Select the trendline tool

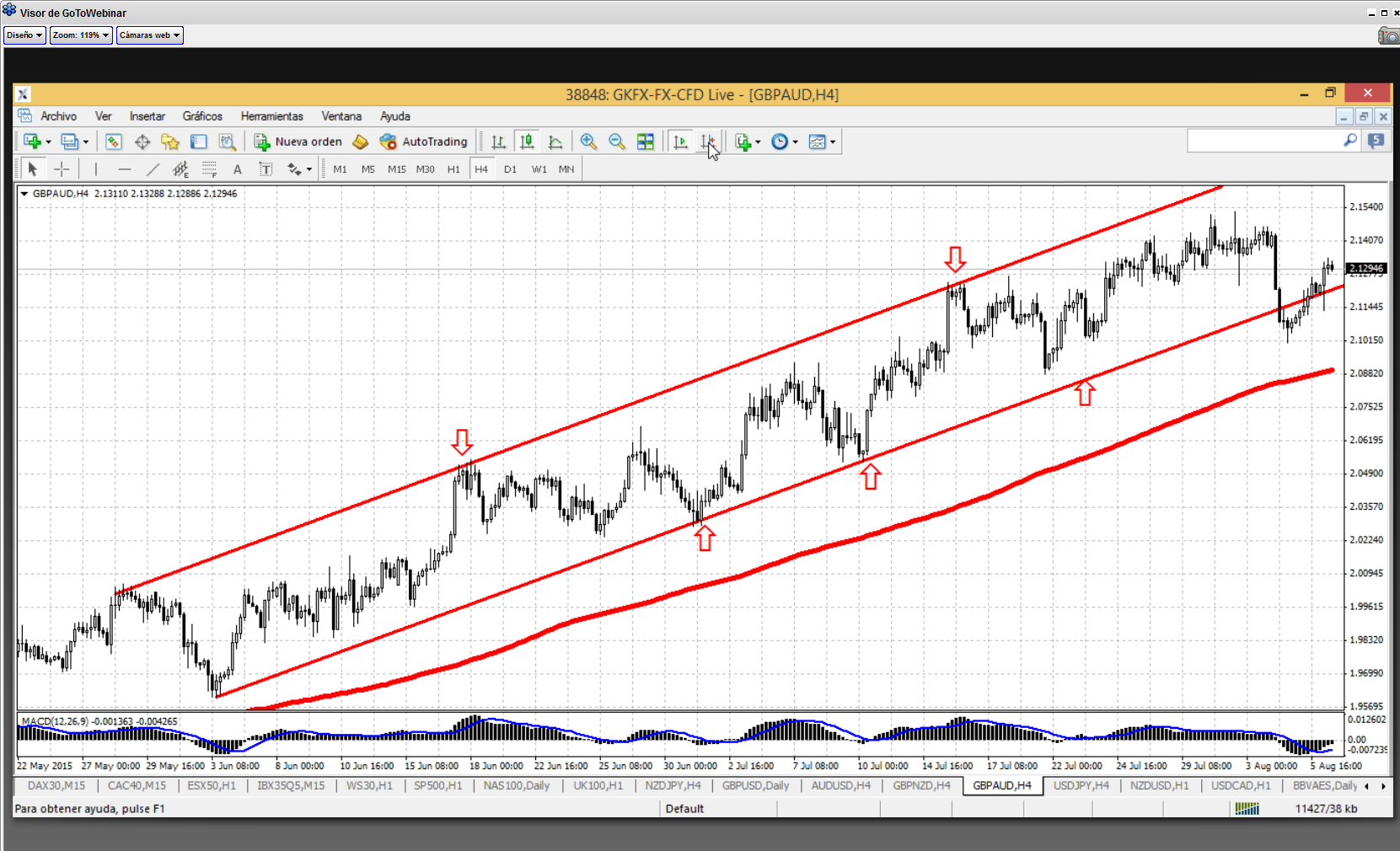(x=153, y=169)
